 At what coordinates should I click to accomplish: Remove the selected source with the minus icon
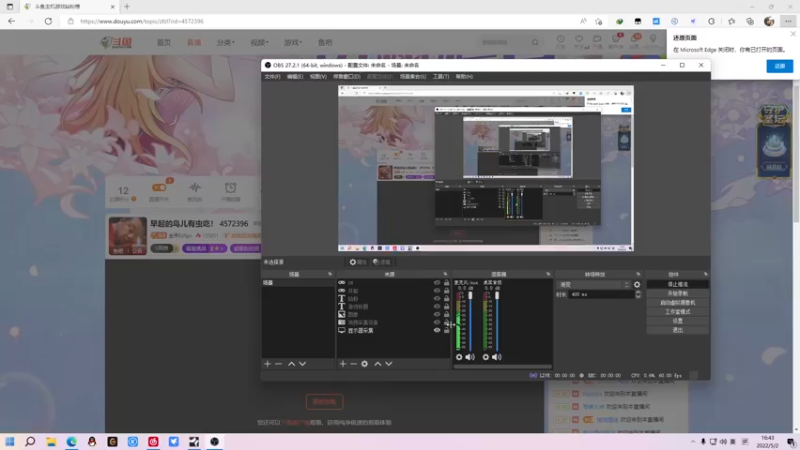(354, 364)
